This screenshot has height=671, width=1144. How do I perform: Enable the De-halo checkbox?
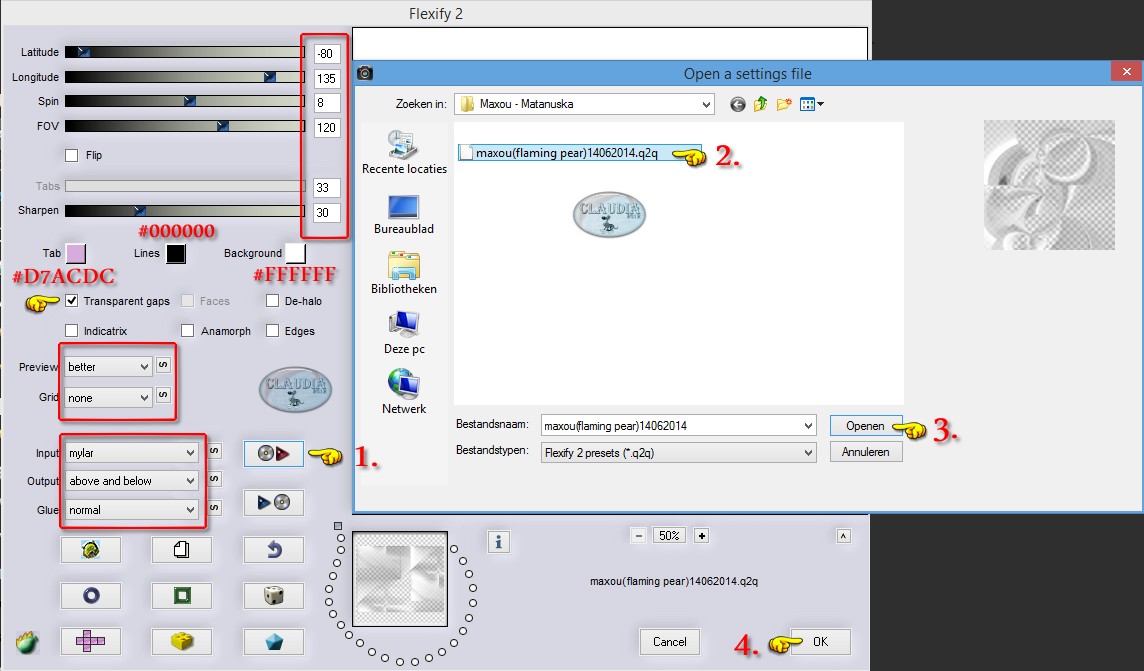tap(272, 300)
